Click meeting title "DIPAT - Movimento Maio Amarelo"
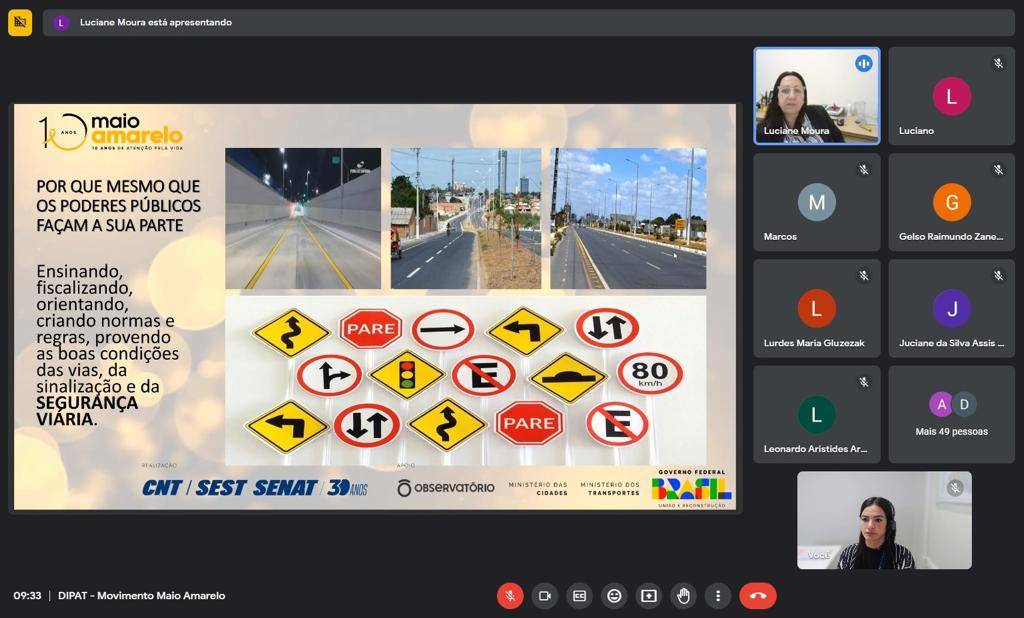This screenshot has height=618, width=1024. point(142,596)
